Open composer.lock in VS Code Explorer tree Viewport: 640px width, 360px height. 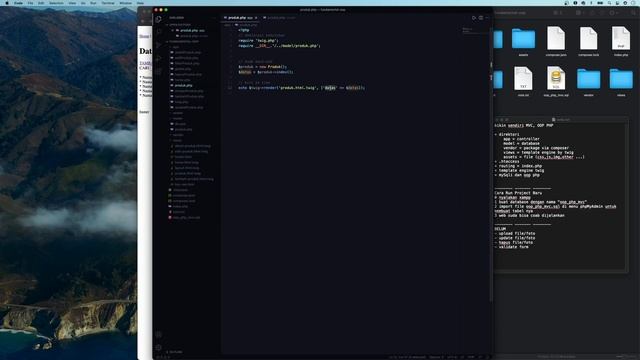pyautogui.click(x=184, y=201)
